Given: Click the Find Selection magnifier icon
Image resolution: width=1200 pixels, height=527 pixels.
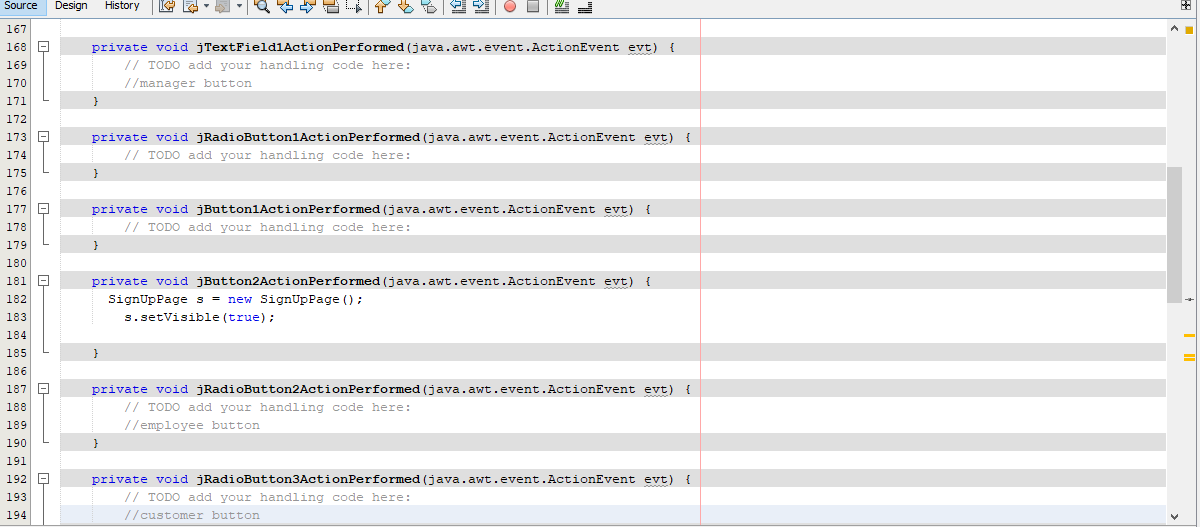Looking at the screenshot, I should pyautogui.click(x=262, y=7).
